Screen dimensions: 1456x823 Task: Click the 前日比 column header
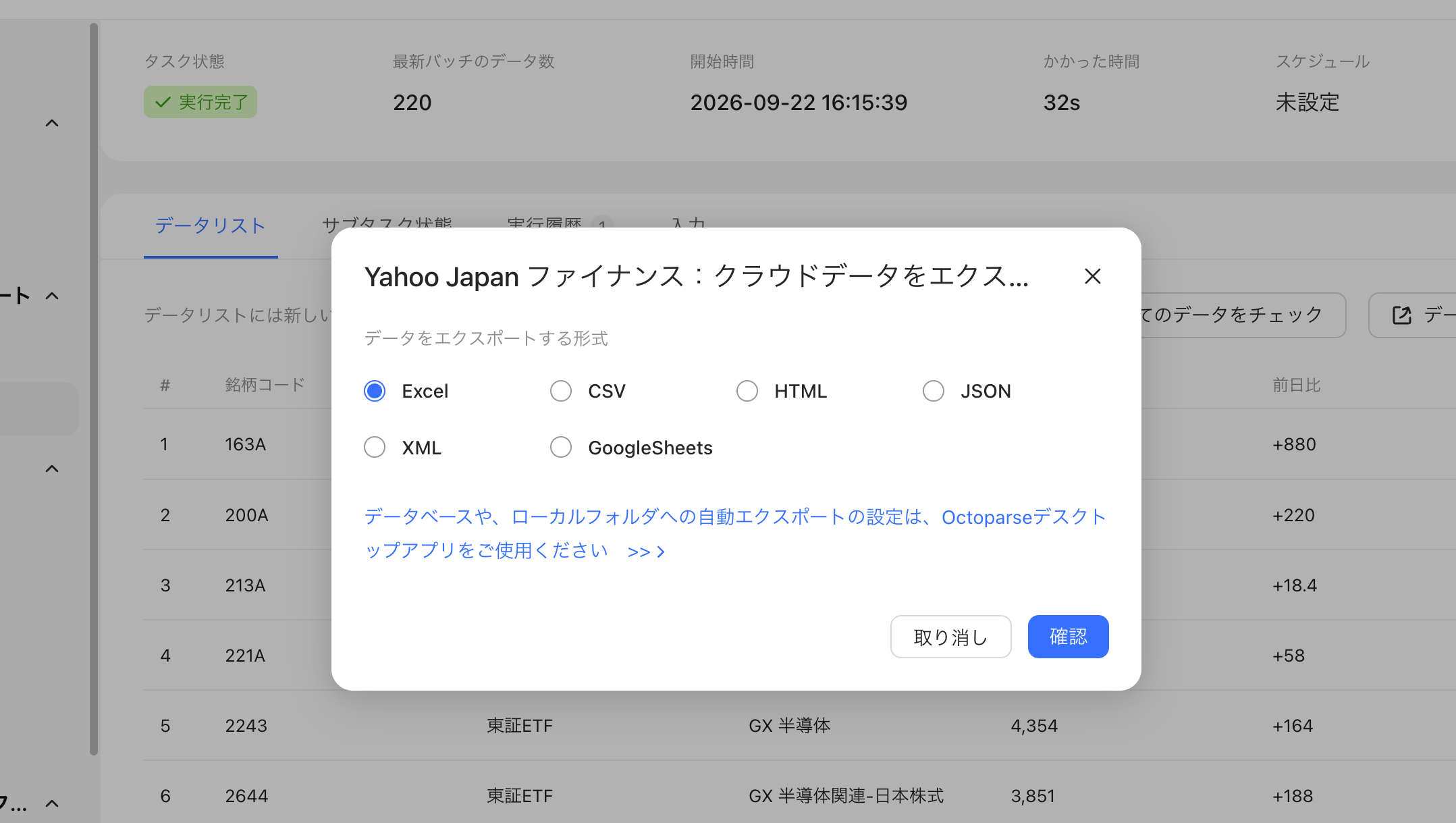pyautogui.click(x=1296, y=385)
